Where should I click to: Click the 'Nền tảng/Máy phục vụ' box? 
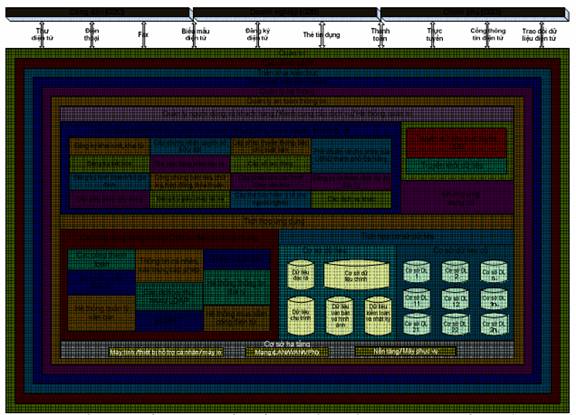[x=406, y=351]
